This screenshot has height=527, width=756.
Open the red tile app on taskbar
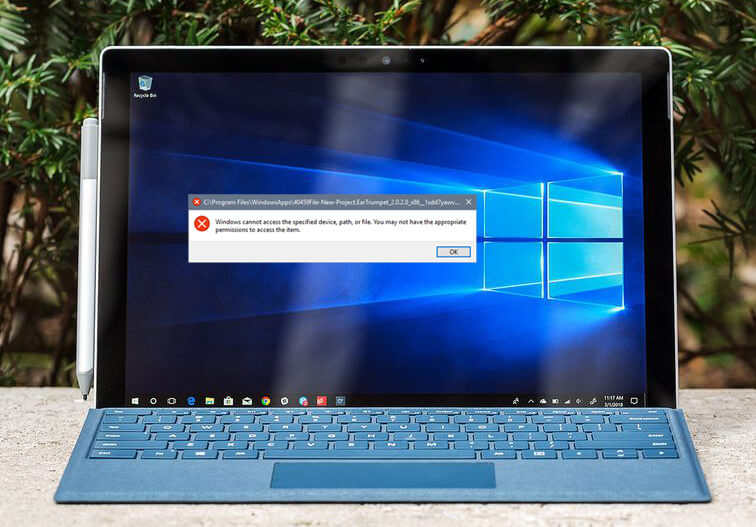click(322, 401)
